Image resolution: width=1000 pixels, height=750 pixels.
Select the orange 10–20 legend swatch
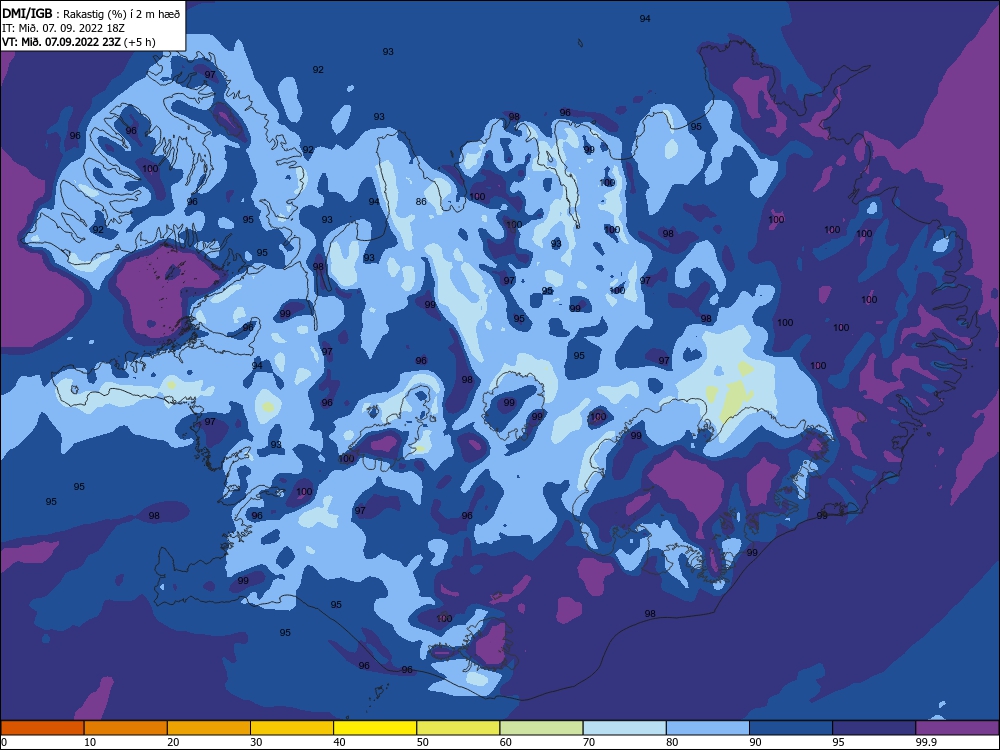126,728
